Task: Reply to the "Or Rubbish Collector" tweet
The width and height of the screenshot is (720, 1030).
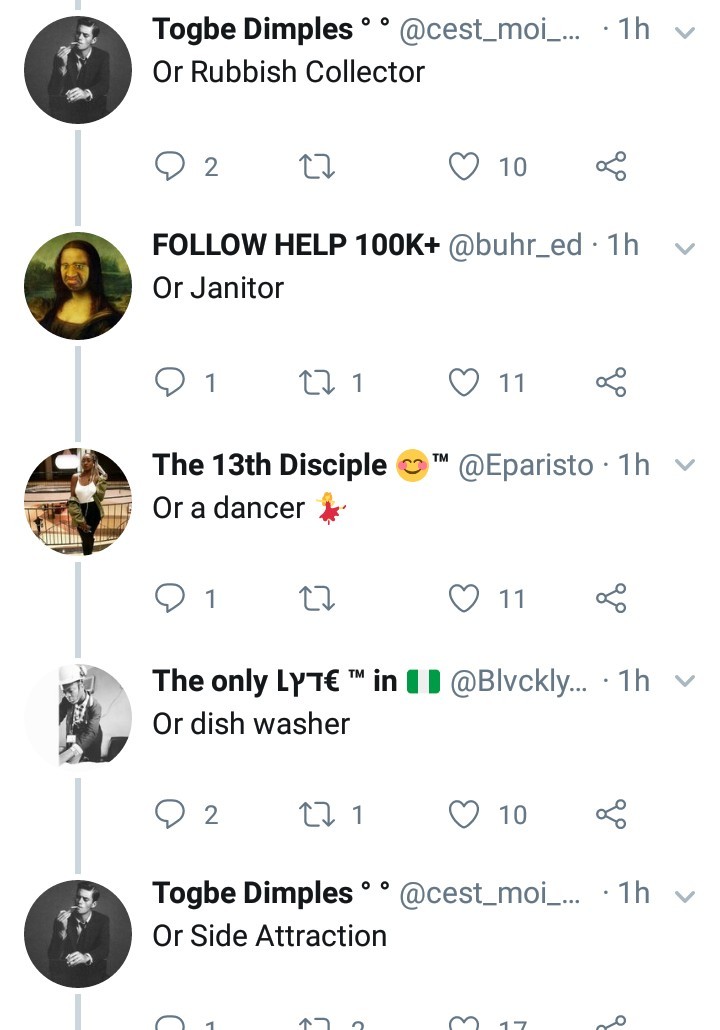Action: (x=170, y=166)
